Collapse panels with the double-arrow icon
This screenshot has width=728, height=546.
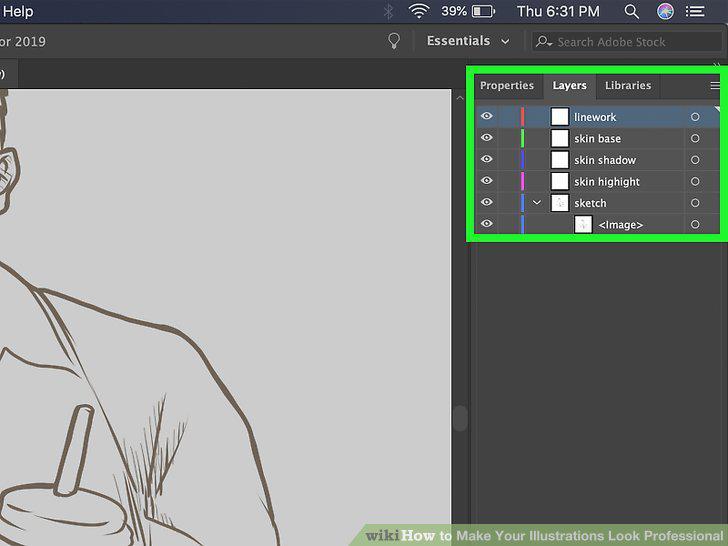717,65
